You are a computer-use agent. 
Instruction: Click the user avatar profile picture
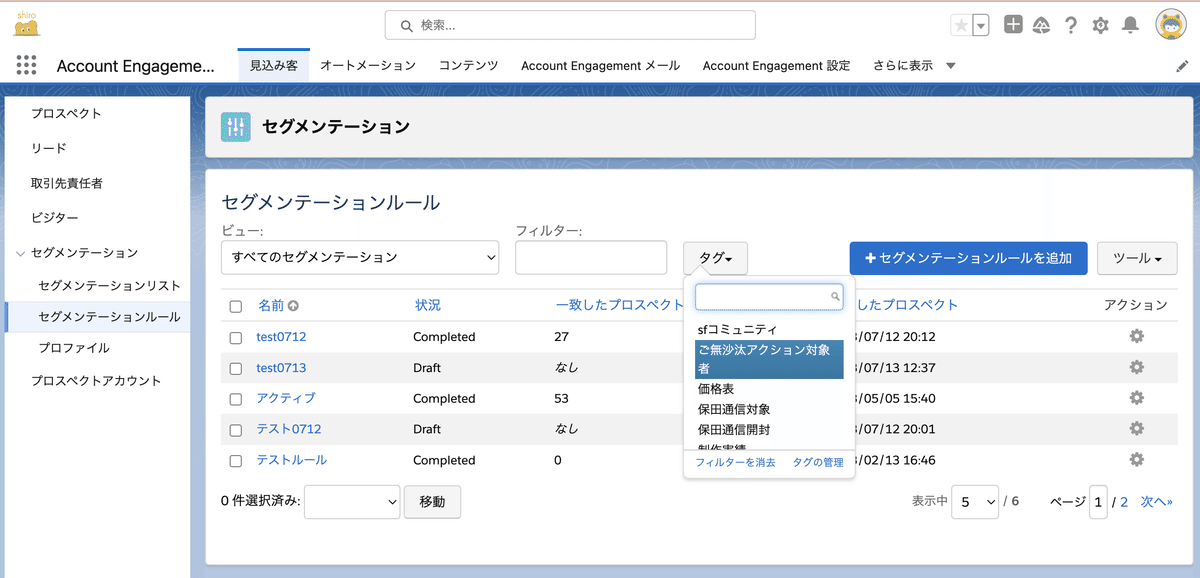click(1171, 25)
